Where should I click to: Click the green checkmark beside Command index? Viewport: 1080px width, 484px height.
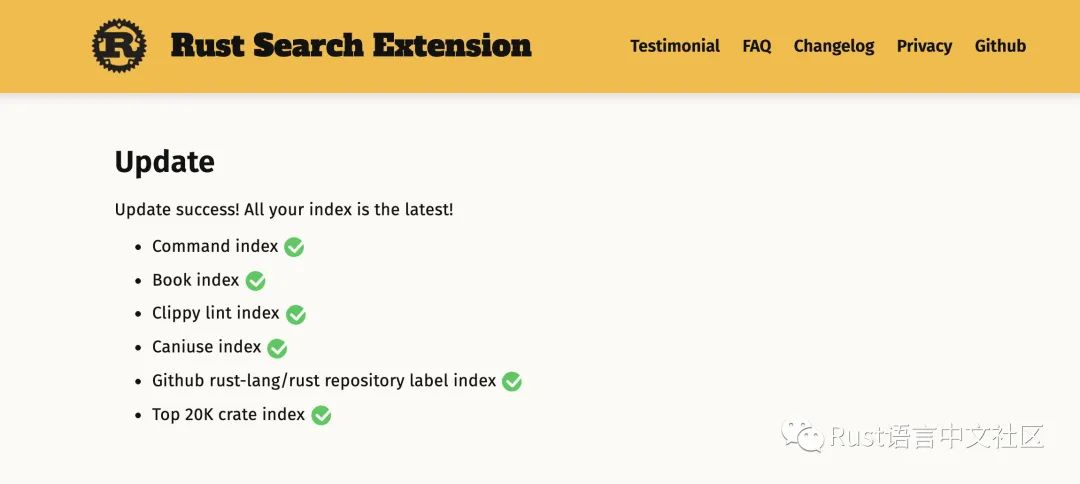click(x=294, y=247)
